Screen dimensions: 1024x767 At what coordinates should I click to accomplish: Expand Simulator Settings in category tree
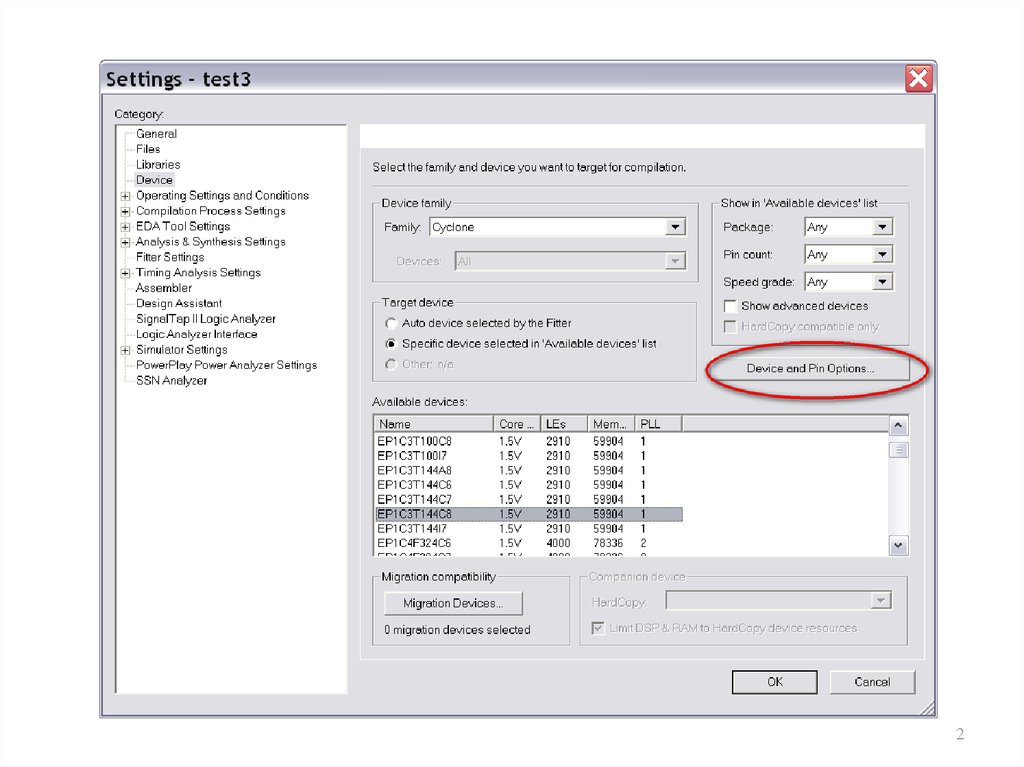[125, 350]
